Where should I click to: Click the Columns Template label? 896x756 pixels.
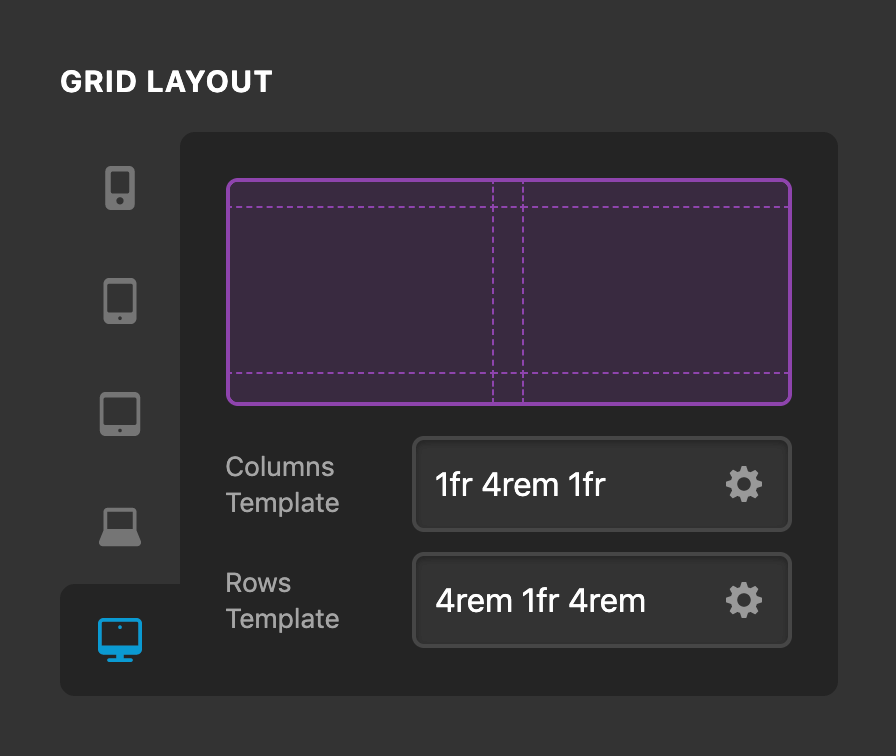pyautogui.click(x=282, y=485)
